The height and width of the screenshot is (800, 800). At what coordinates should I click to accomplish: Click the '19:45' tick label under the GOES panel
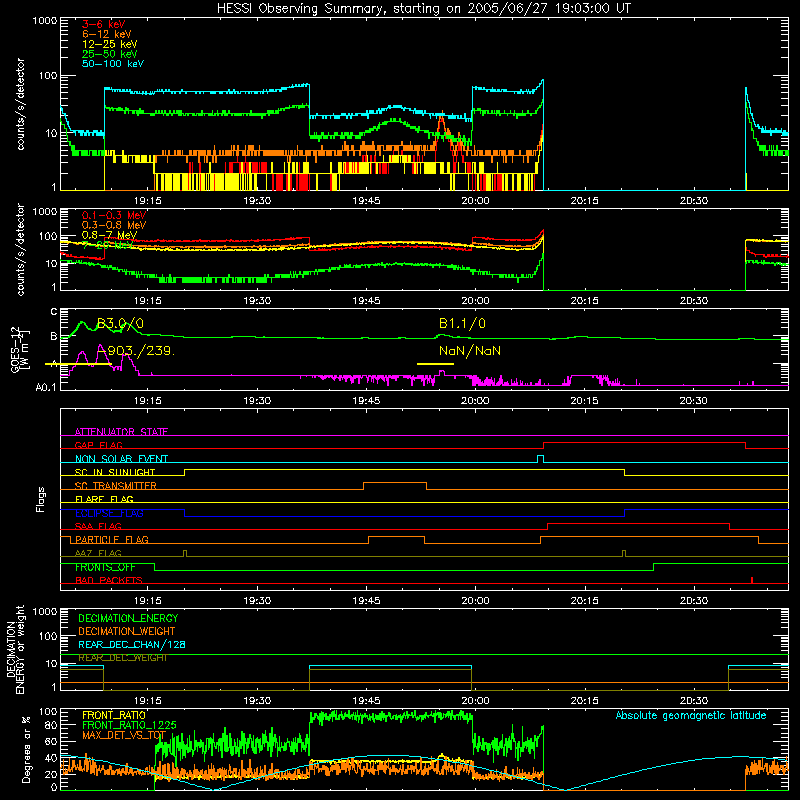pyautogui.click(x=366, y=401)
